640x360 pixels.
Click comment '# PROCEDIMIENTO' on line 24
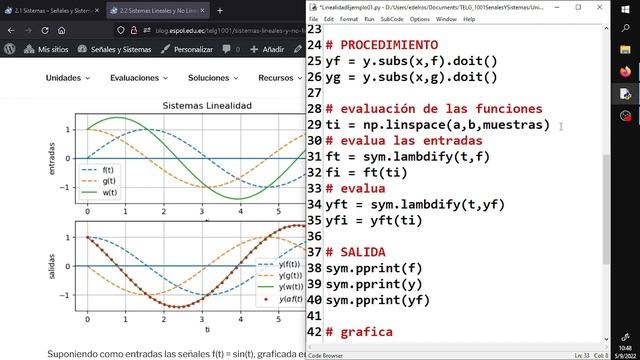click(382, 45)
